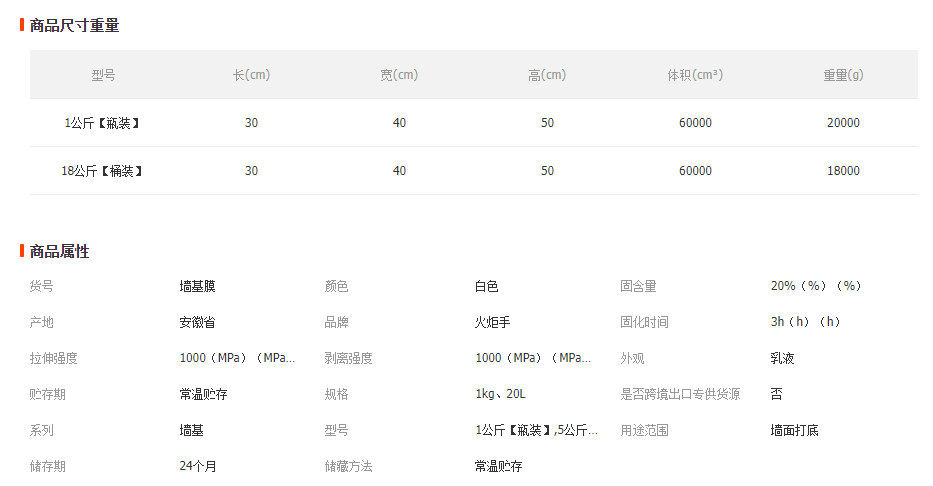Click the 商品属性 section heading
933x486 pixels.
[x=60, y=251]
